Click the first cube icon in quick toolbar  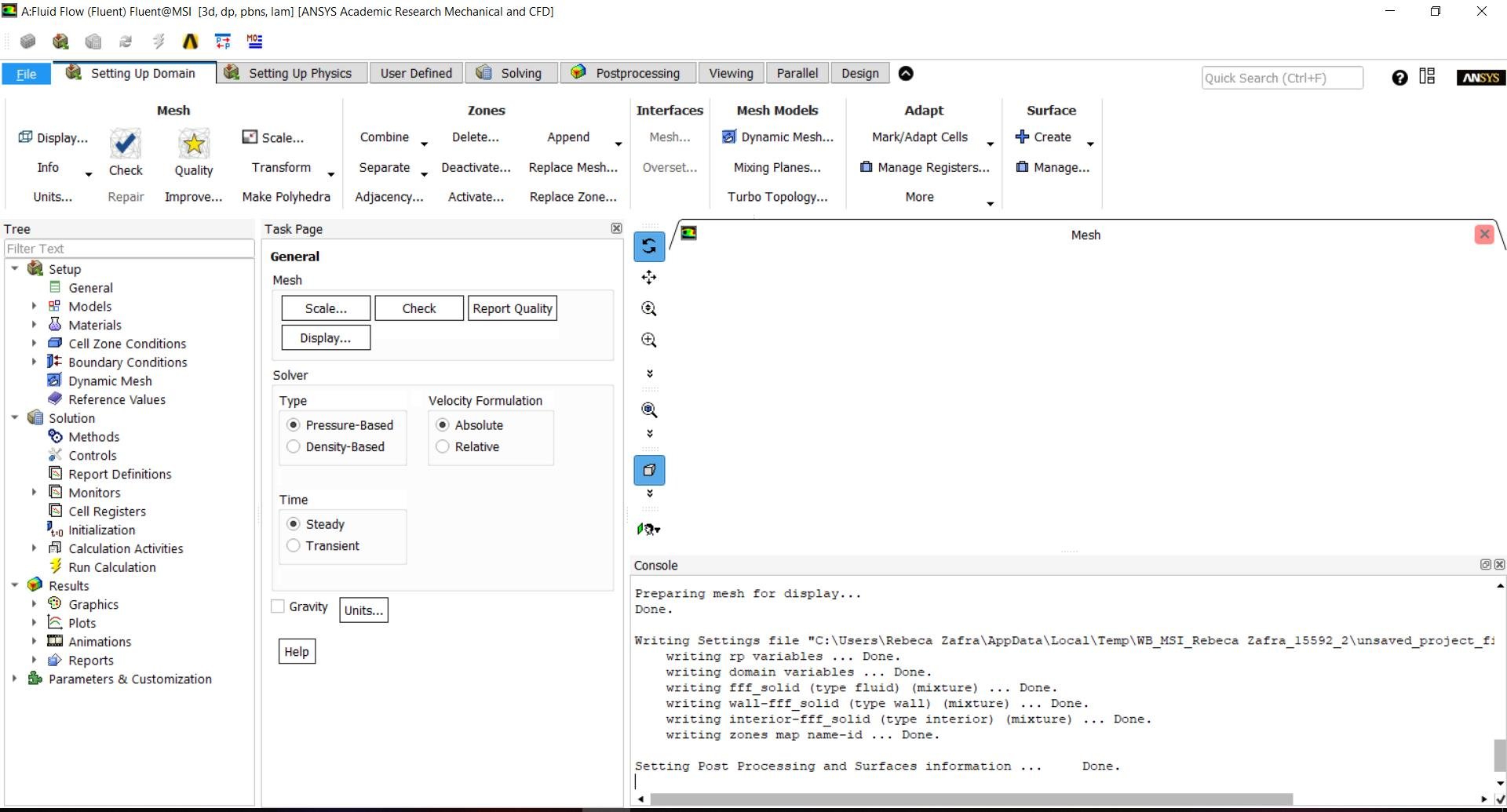coord(28,41)
